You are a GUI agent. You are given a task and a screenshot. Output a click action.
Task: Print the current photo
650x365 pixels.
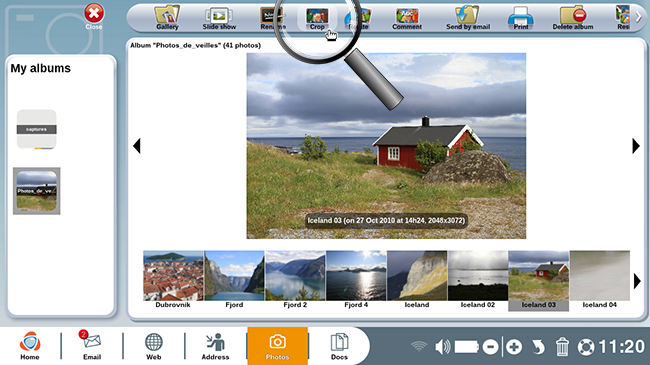click(521, 17)
